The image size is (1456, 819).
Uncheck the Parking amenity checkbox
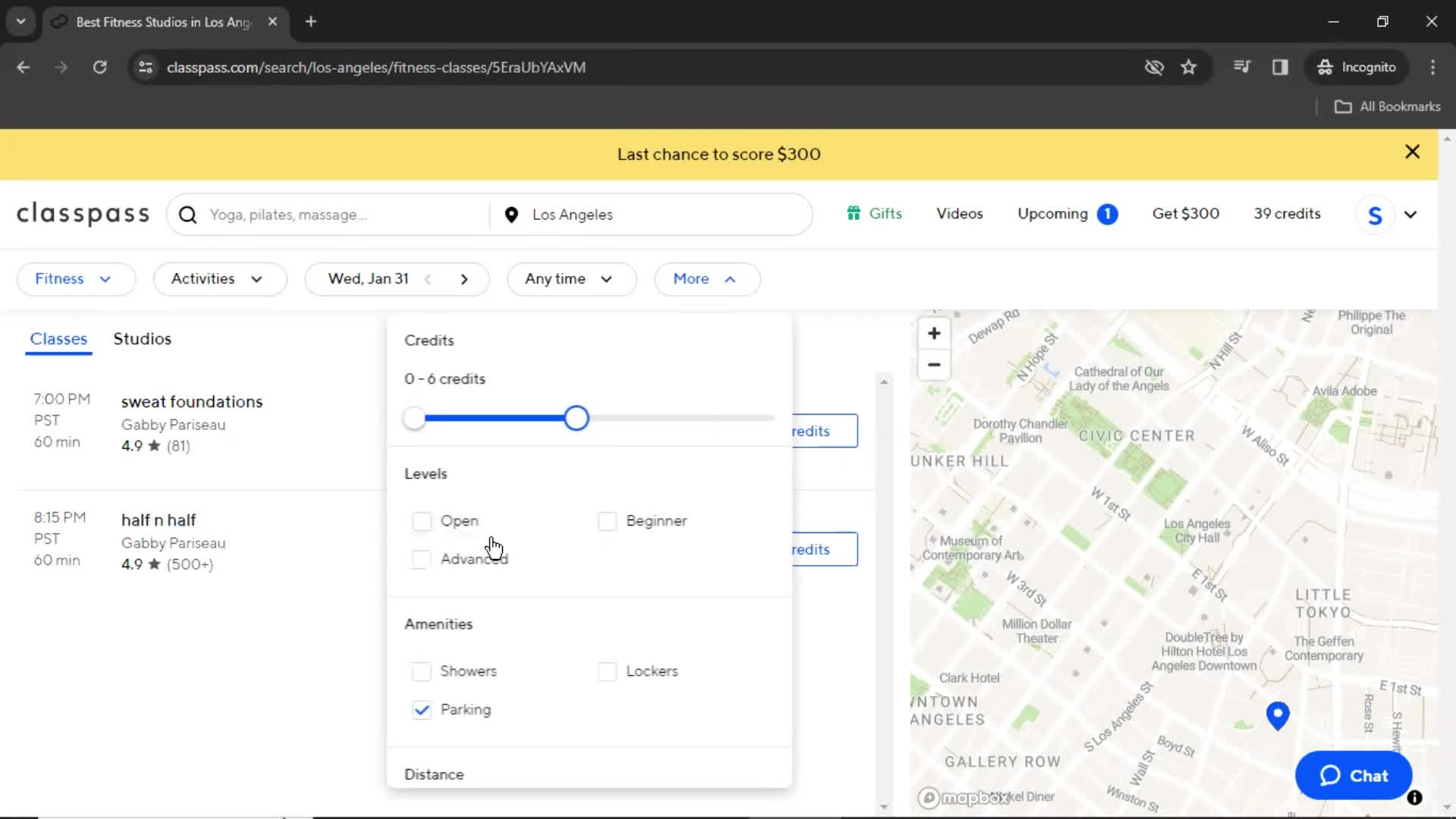[x=422, y=710]
